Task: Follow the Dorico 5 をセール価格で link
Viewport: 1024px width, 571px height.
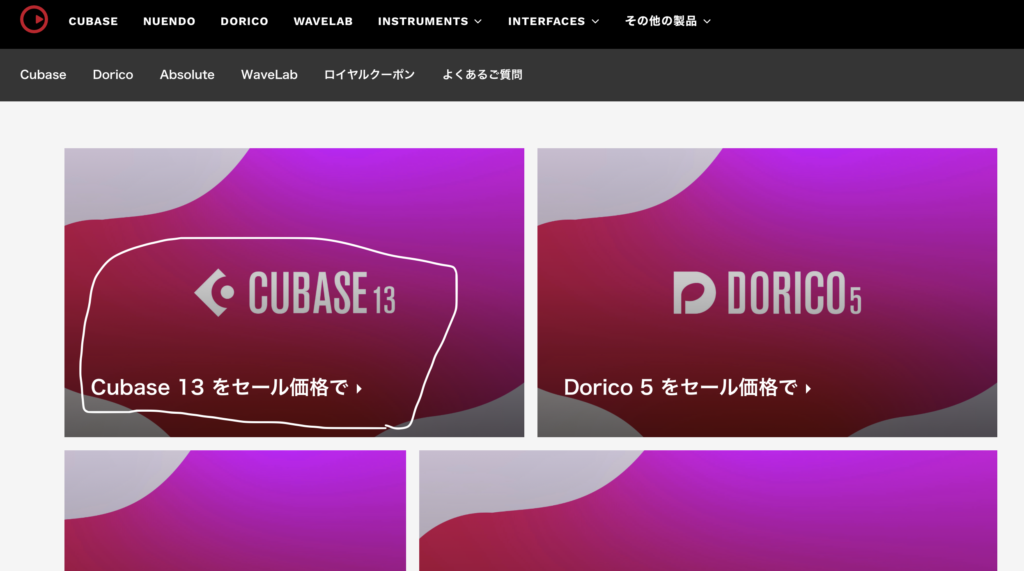Action: [688, 388]
